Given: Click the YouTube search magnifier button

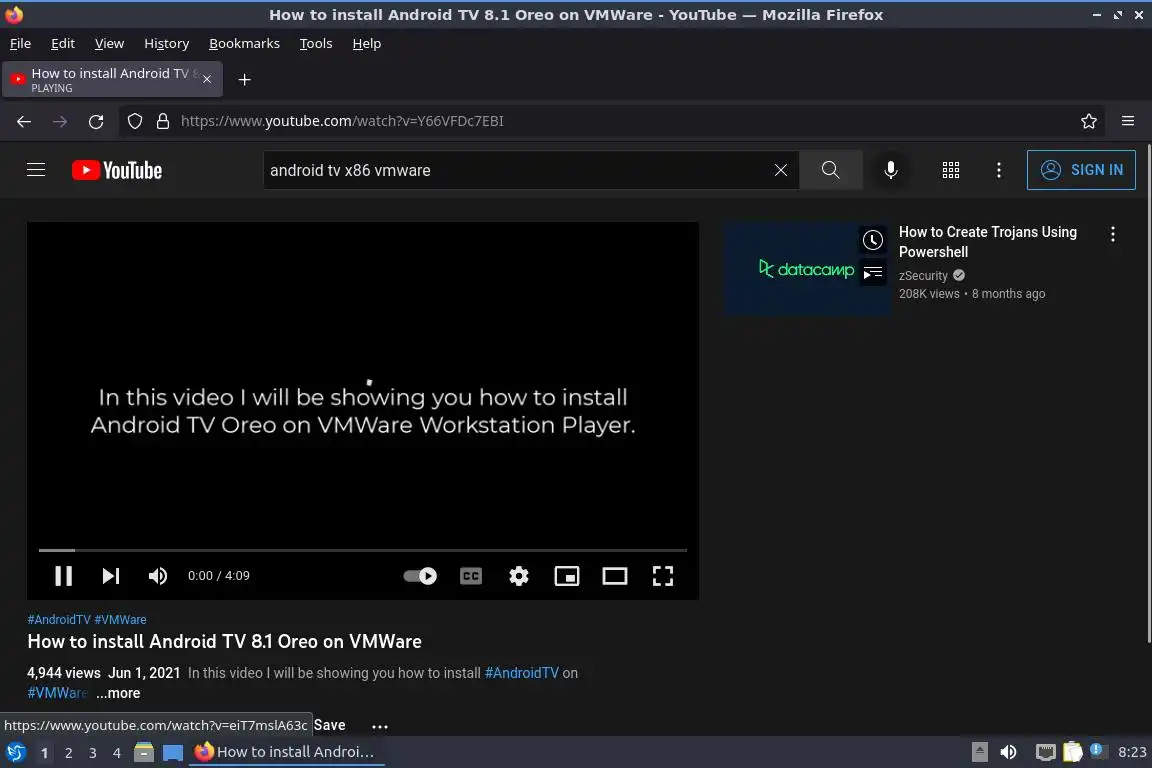Looking at the screenshot, I should pyautogui.click(x=830, y=170).
